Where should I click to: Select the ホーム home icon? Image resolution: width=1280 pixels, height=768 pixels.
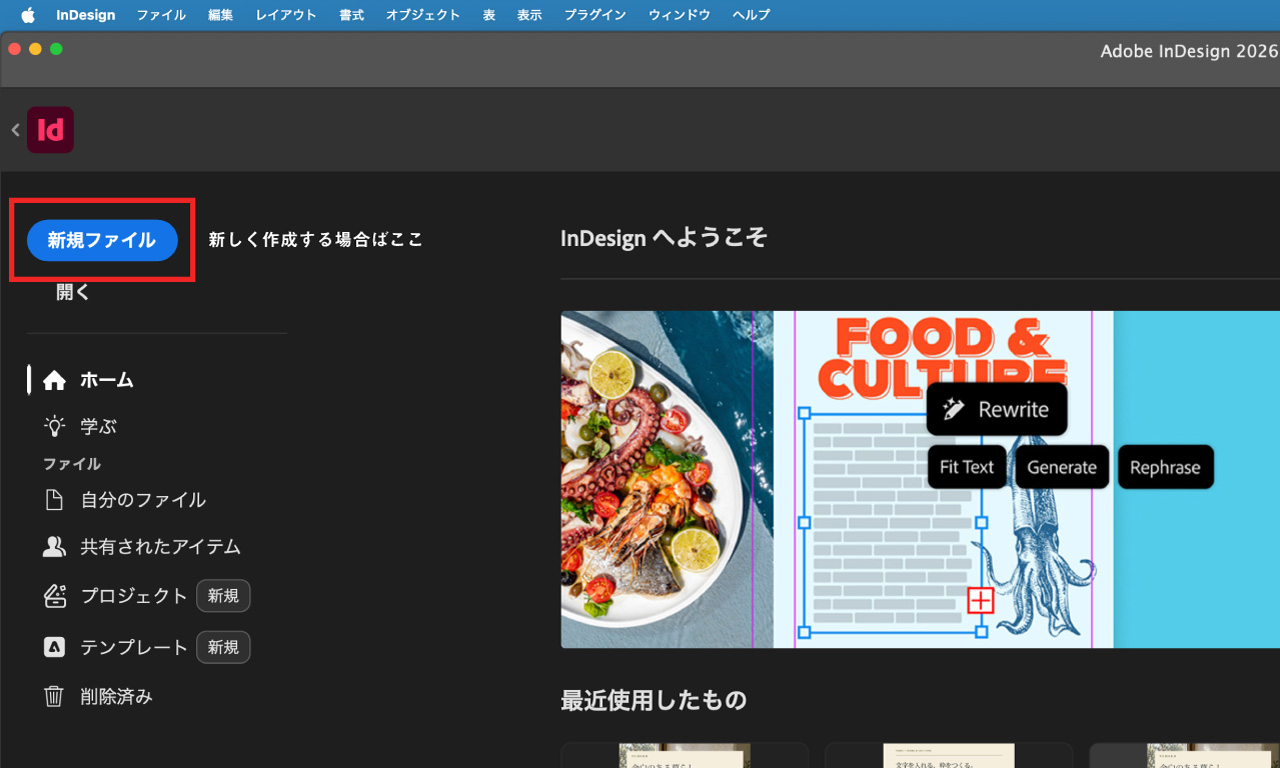(x=54, y=380)
